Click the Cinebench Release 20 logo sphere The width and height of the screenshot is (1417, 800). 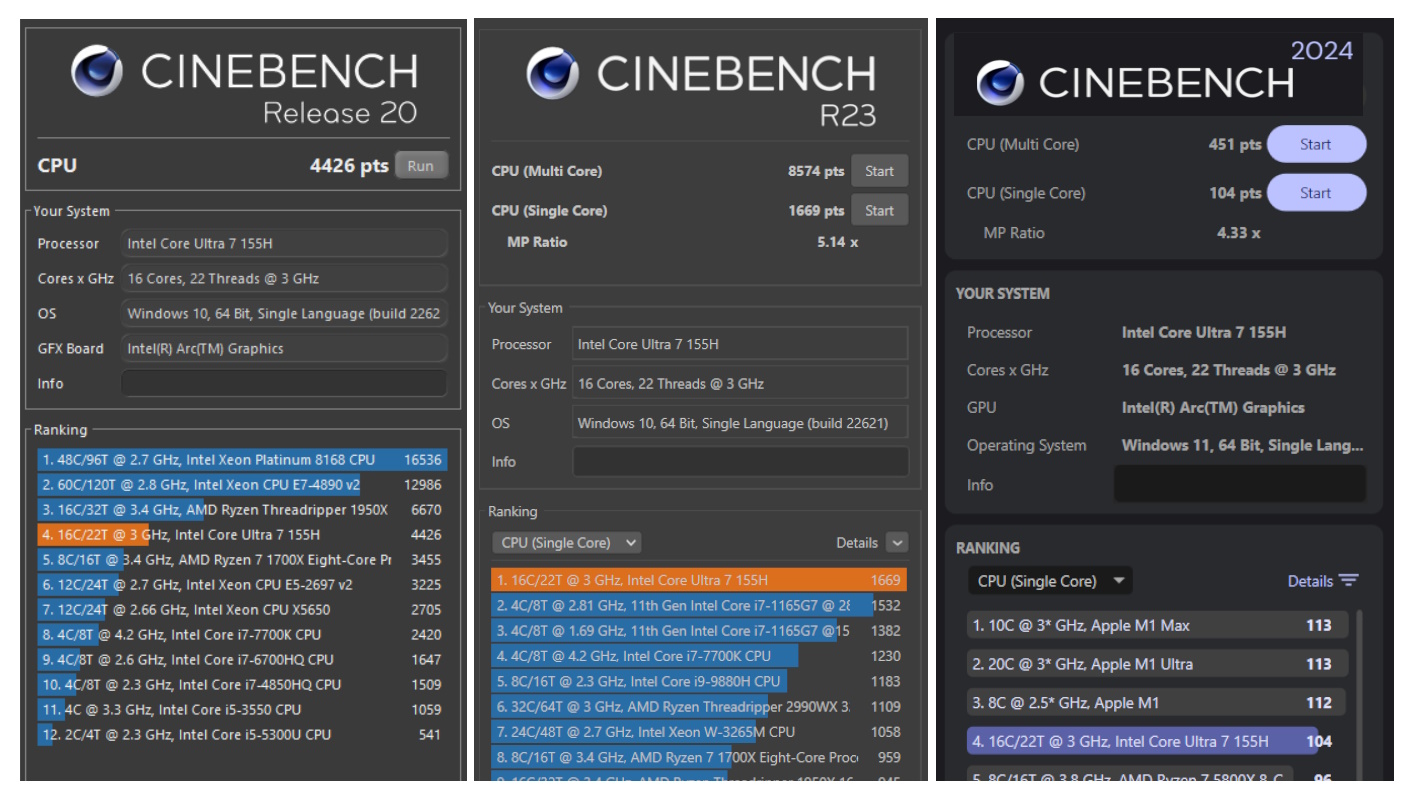click(x=97, y=72)
